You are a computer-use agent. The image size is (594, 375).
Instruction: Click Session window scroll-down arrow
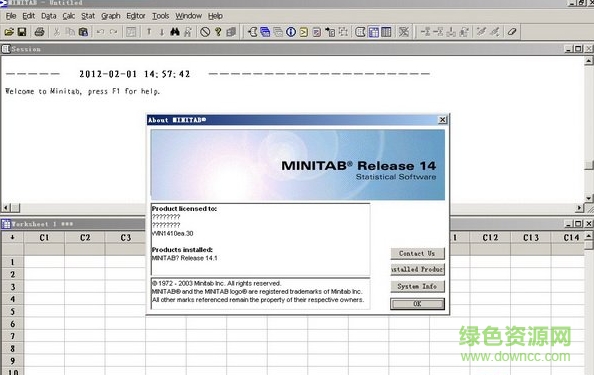589,198
